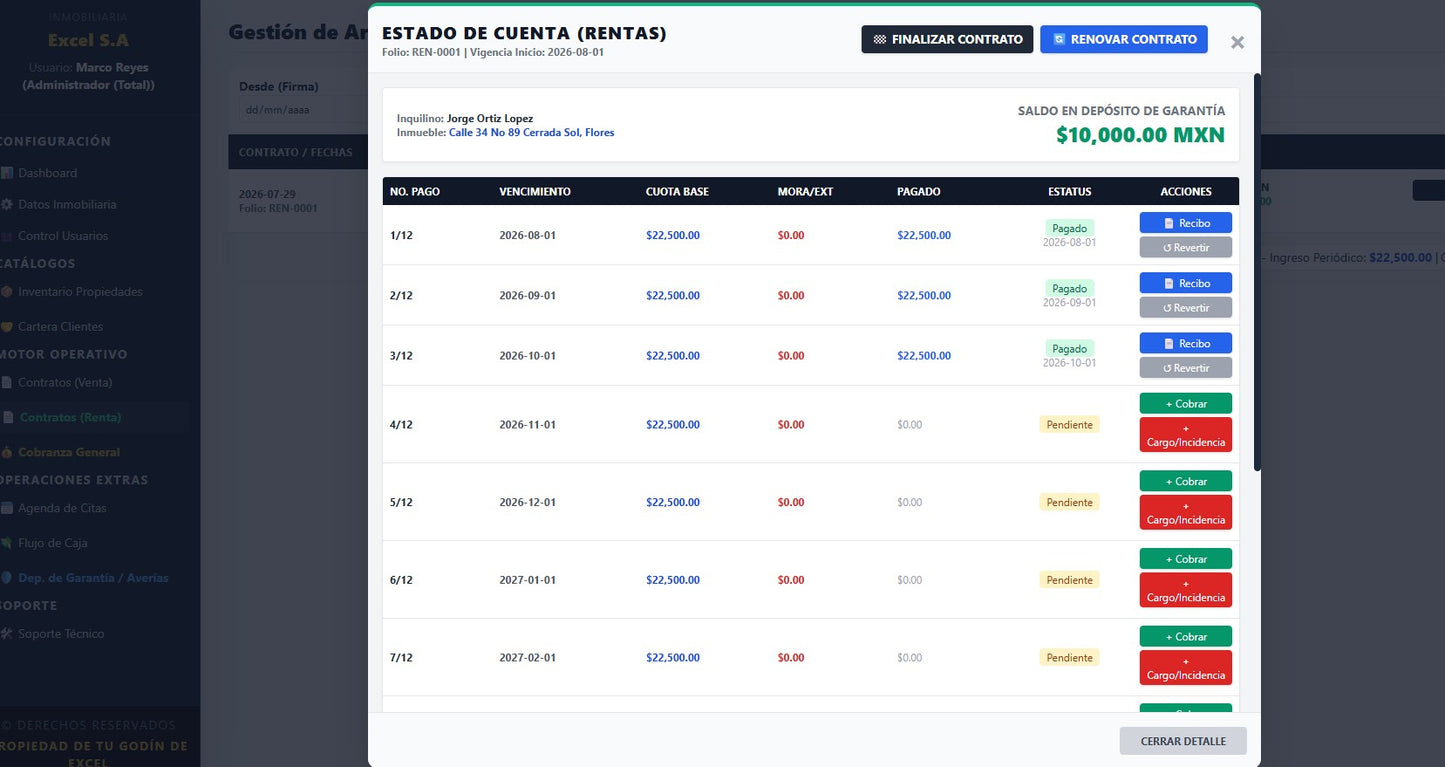1445x767 pixels.
Task: Open Dep. de Garantía / Averías
Action: [x=93, y=578]
